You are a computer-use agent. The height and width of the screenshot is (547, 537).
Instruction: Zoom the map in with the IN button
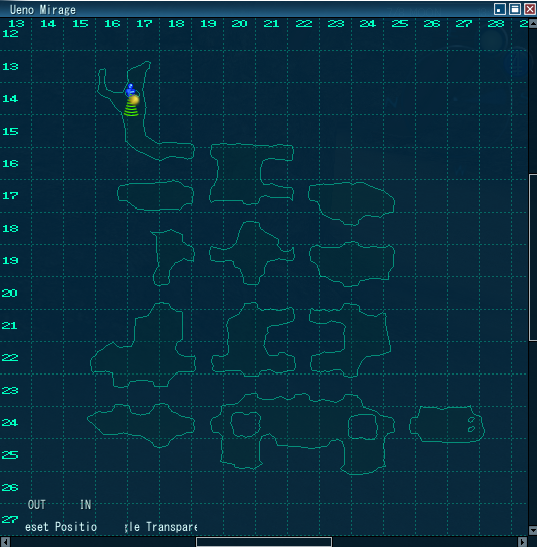point(85,504)
